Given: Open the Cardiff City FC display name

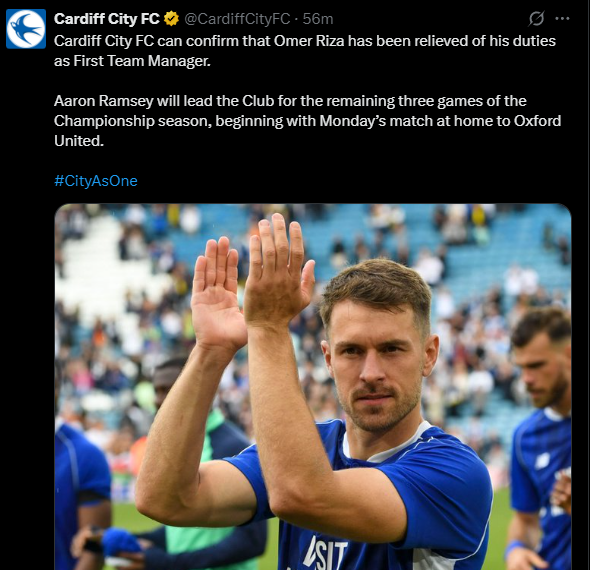Looking at the screenshot, I should pyautogui.click(x=106, y=19).
